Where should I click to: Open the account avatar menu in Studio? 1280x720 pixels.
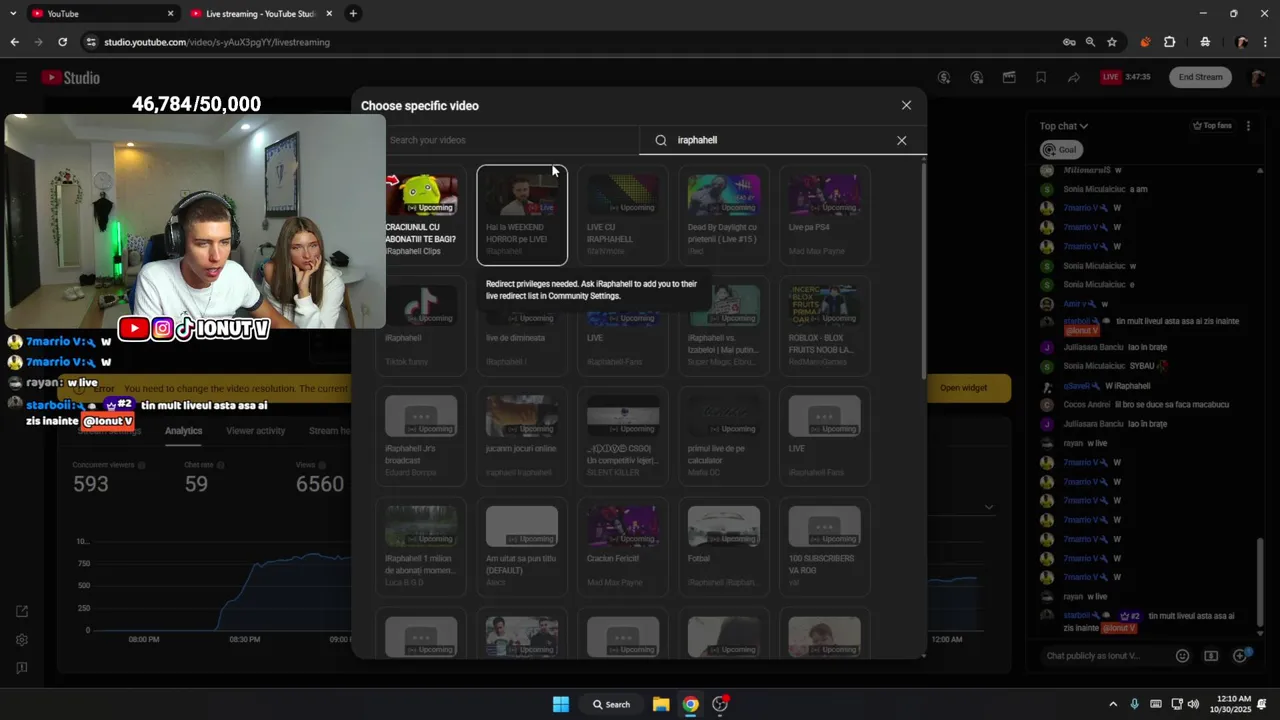coord(1258,77)
